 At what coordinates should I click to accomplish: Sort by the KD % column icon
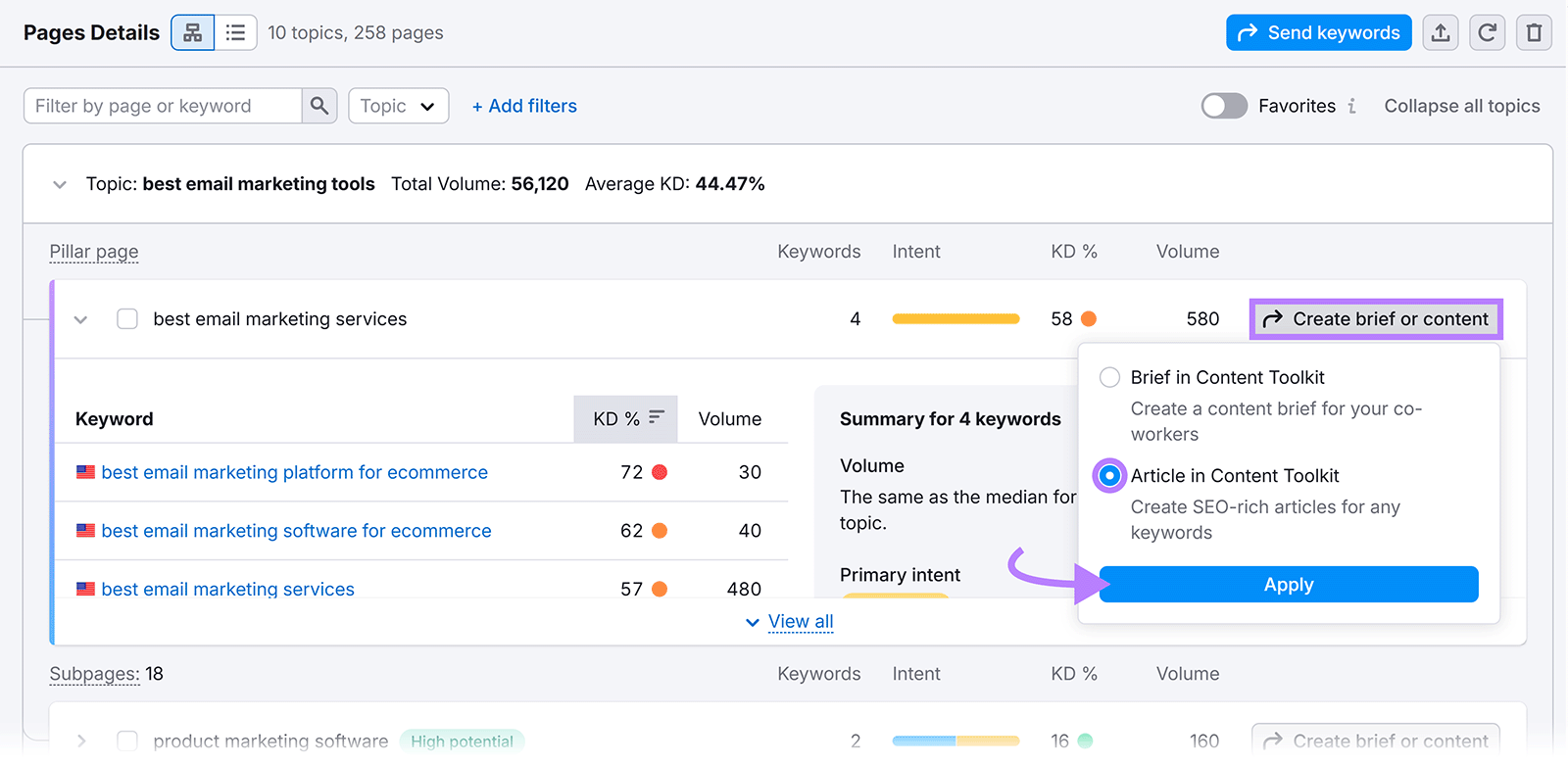(x=657, y=418)
